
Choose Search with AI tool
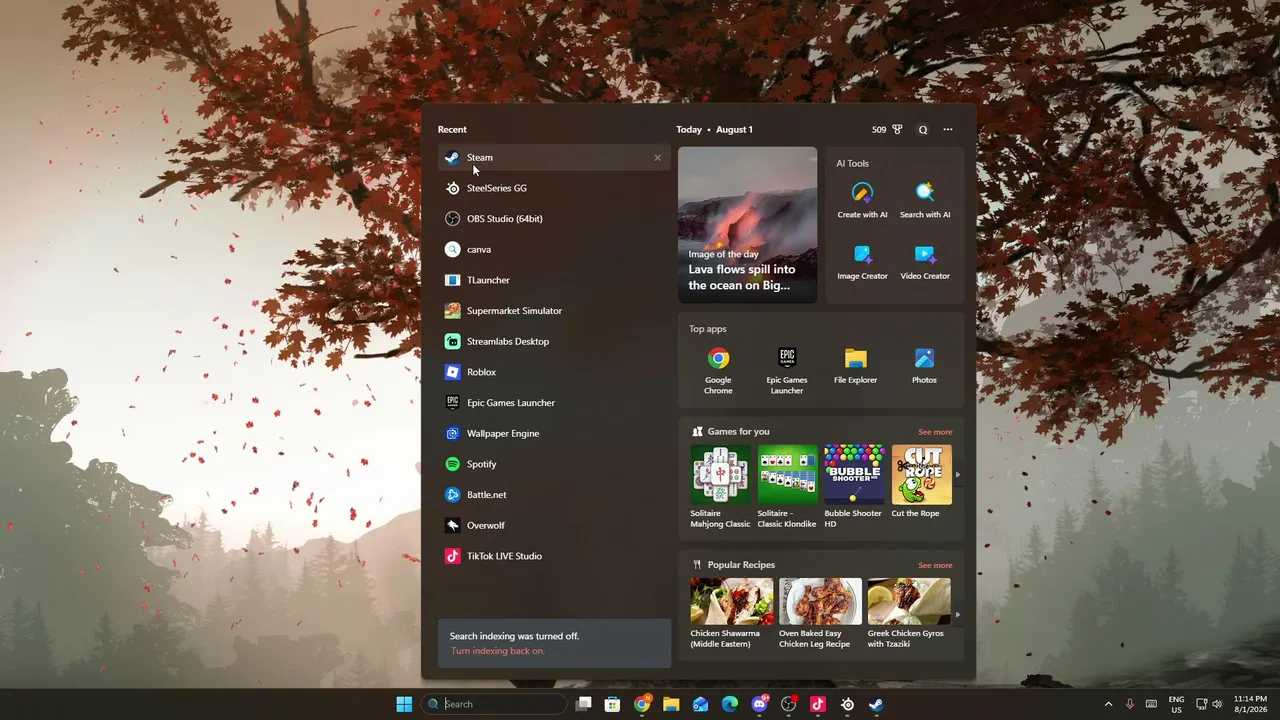(925, 200)
